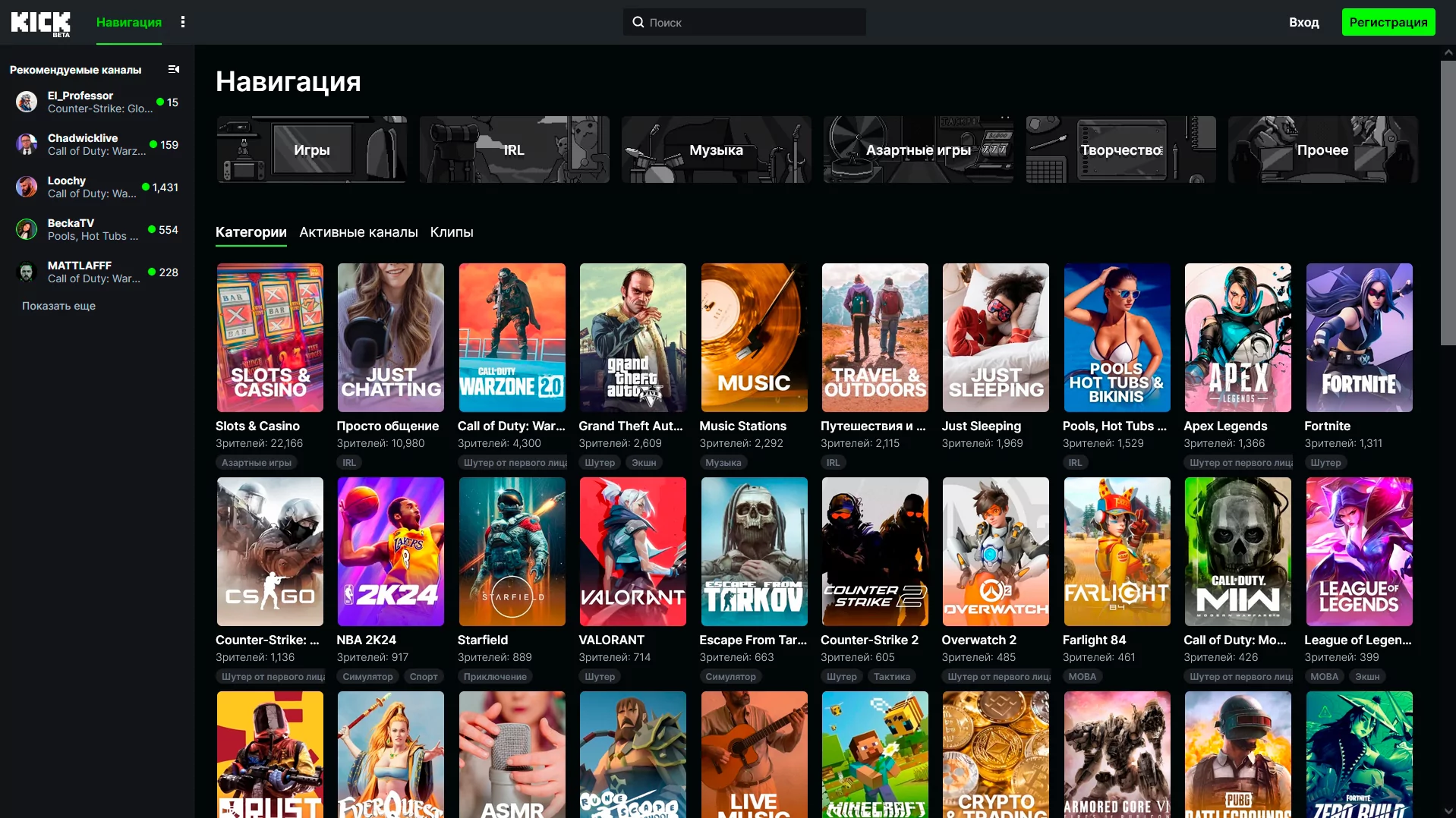The height and width of the screenshot is (818, 1456).
Task: Open Crypto & Trading category thumbnail
Action: point(996,754)
